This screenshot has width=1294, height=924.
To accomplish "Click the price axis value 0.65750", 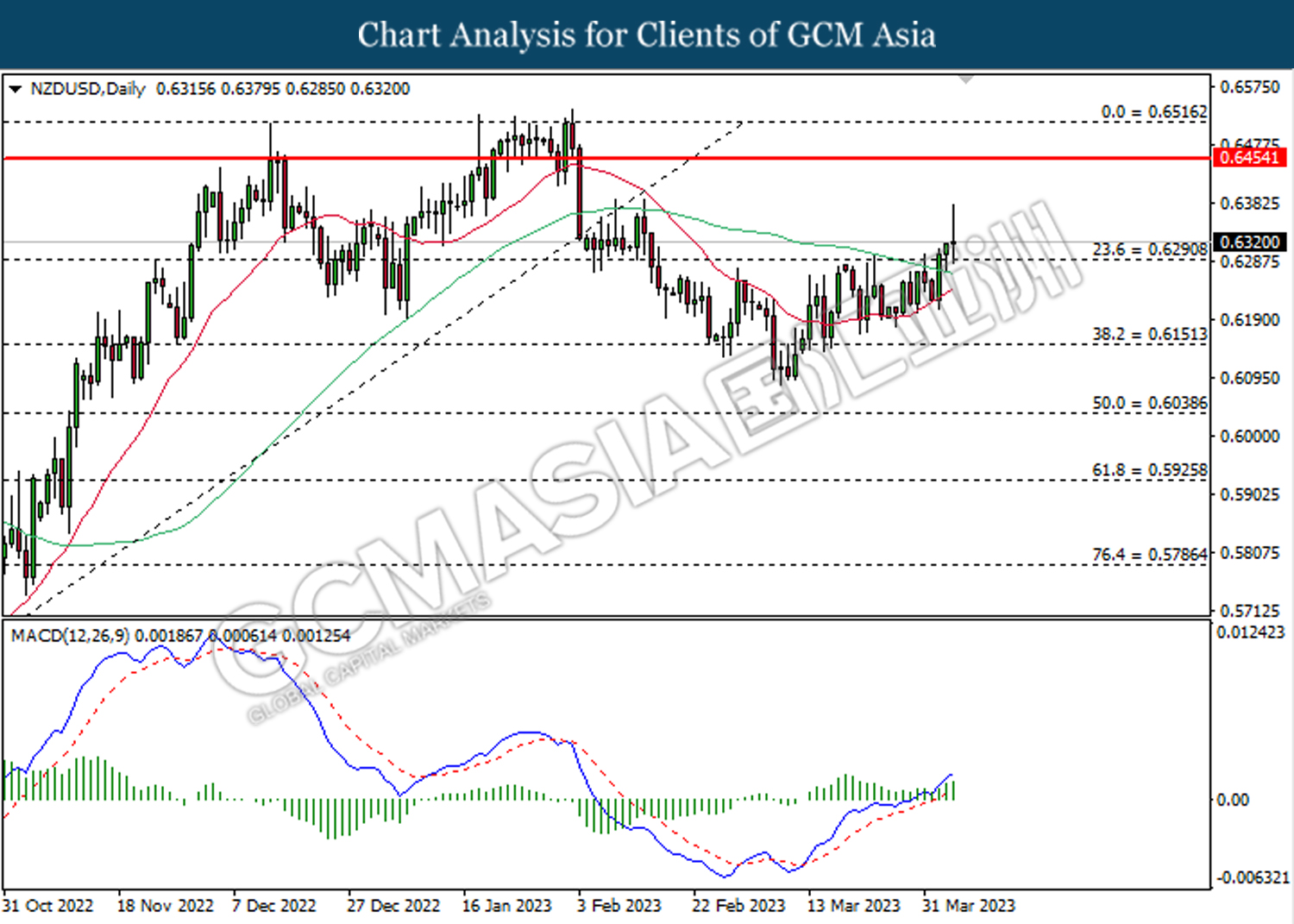I will coord(1250,87).
